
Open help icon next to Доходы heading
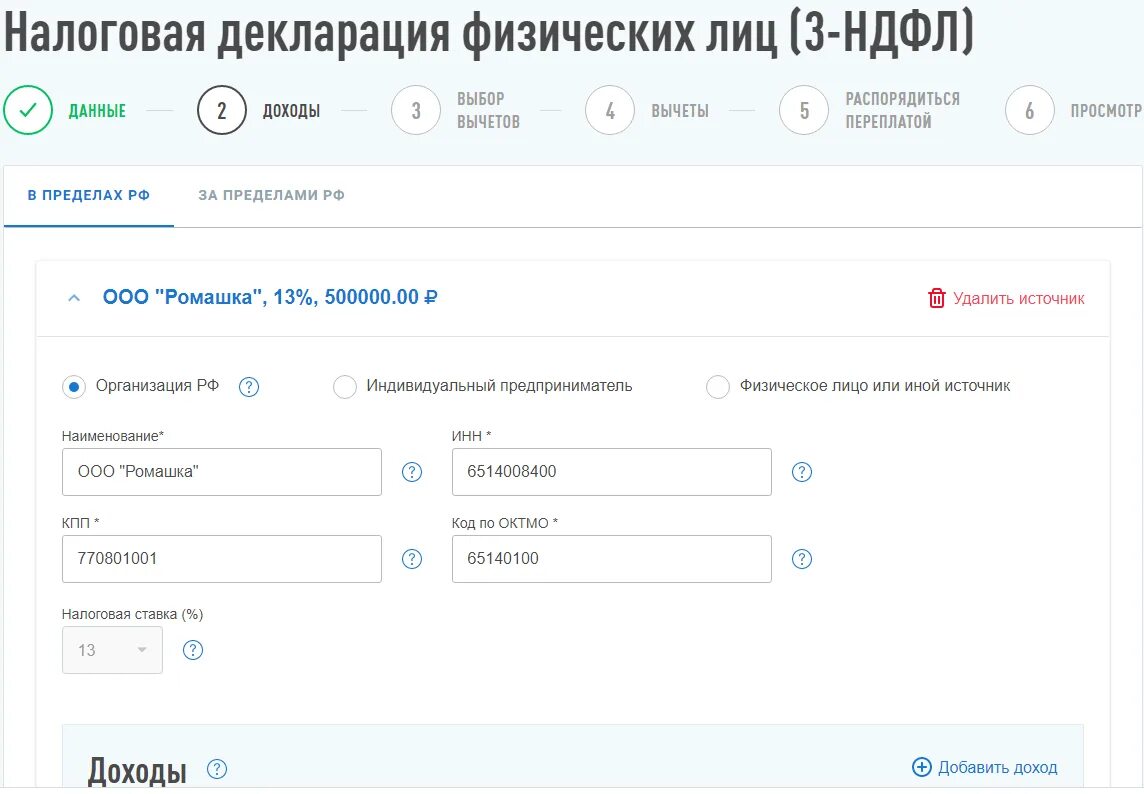(x=217, y=769)
